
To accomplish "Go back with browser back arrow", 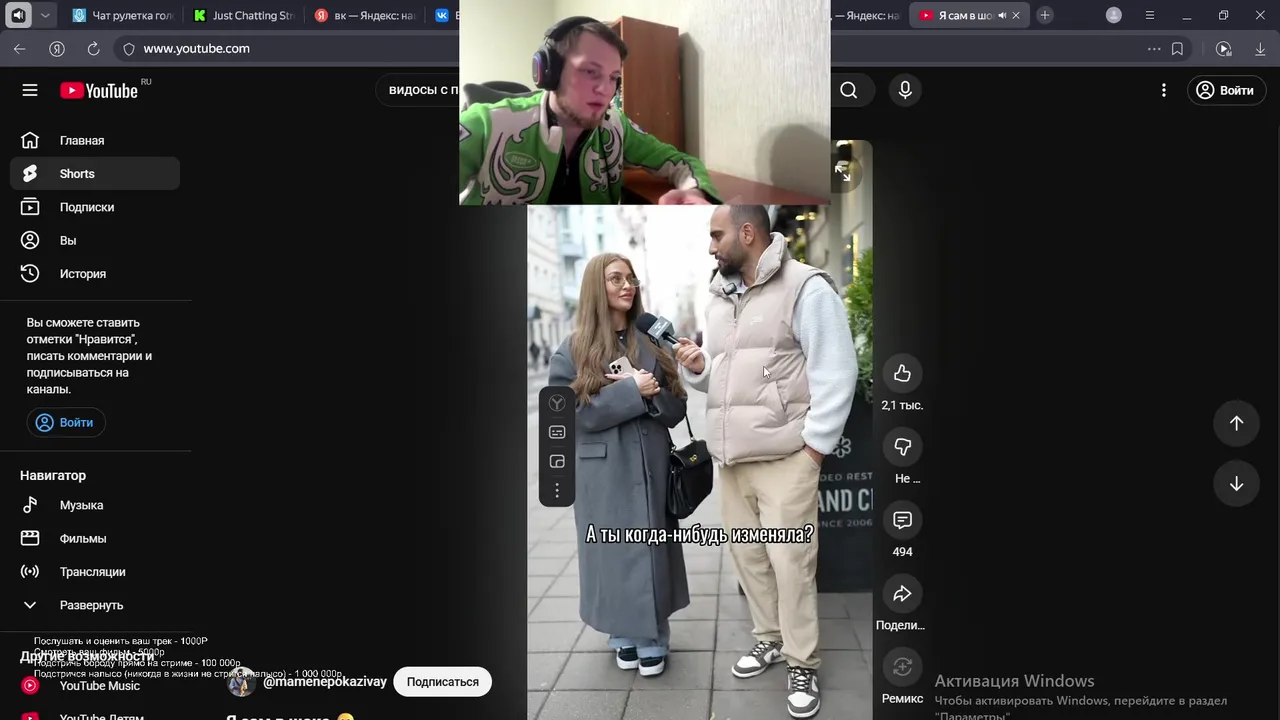I will pos(20,48).
